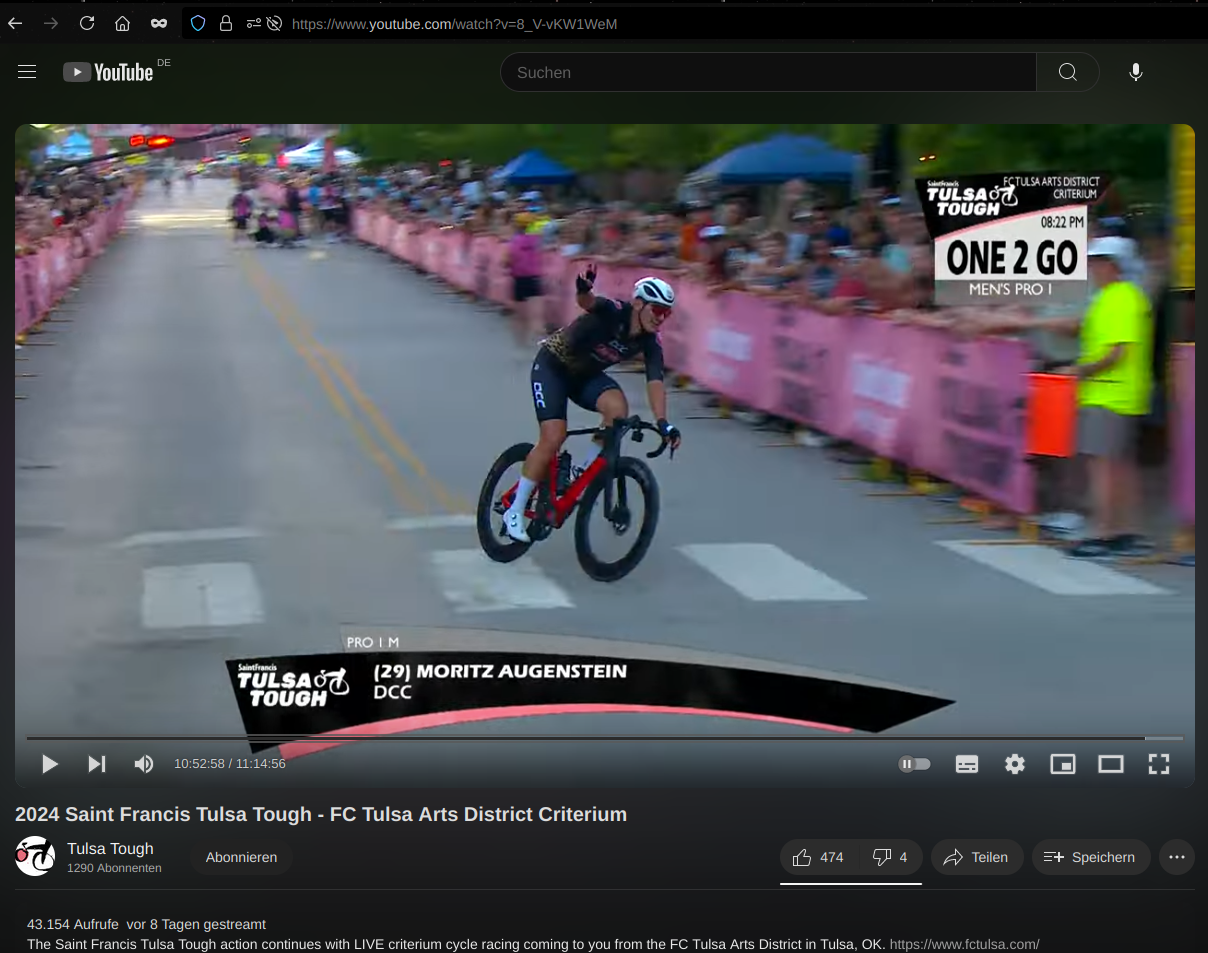Open the Tulsa Tough channel name link
This screenshot has width=1208, height=953.
[x=110, y=849]
